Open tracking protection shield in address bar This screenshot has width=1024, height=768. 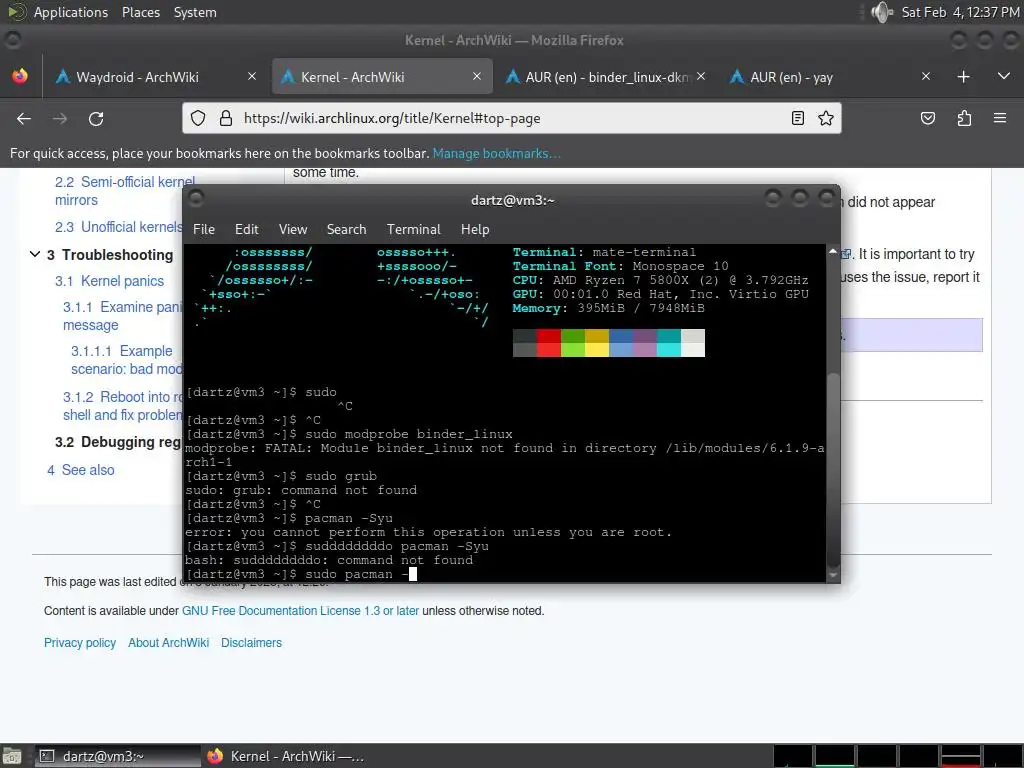(x=198, y=118)
